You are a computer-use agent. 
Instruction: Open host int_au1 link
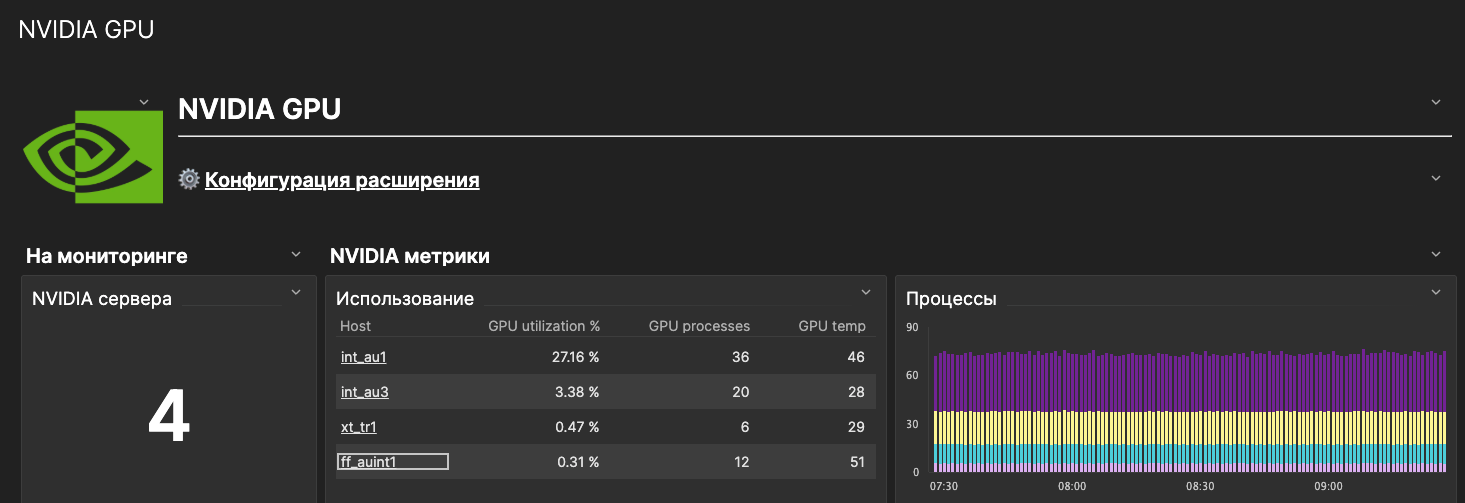point(363,356)
